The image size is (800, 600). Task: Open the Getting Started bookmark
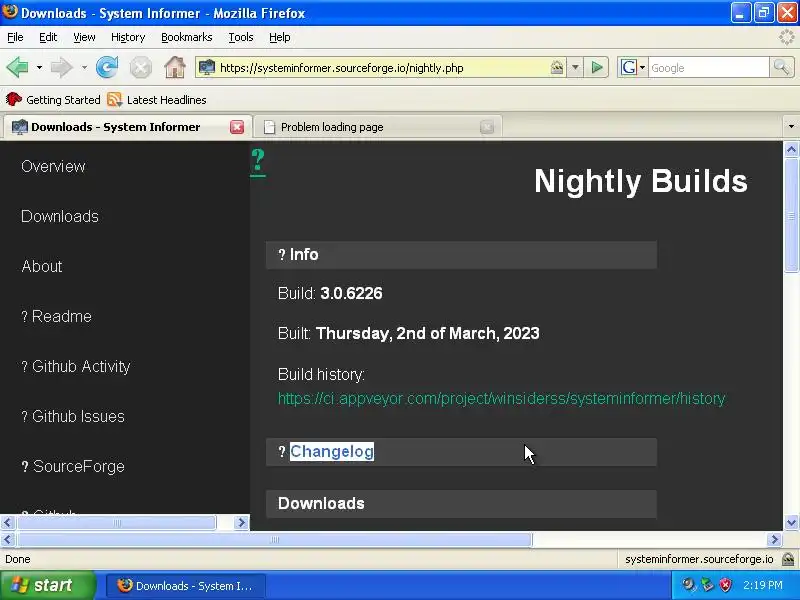[53, 99]
